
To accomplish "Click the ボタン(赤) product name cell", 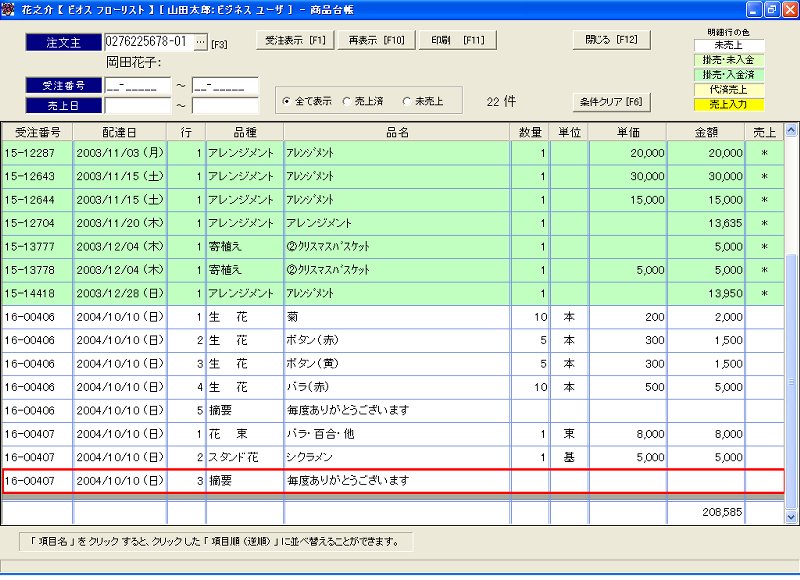I will 397,340.
